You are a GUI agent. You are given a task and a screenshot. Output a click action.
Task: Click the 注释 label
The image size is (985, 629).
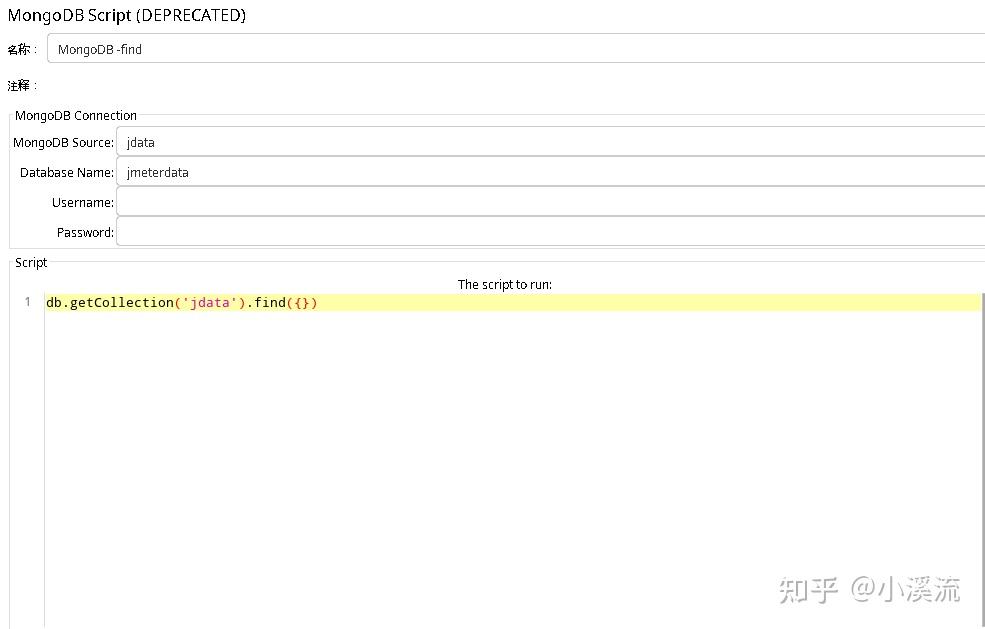coord(22,85)
